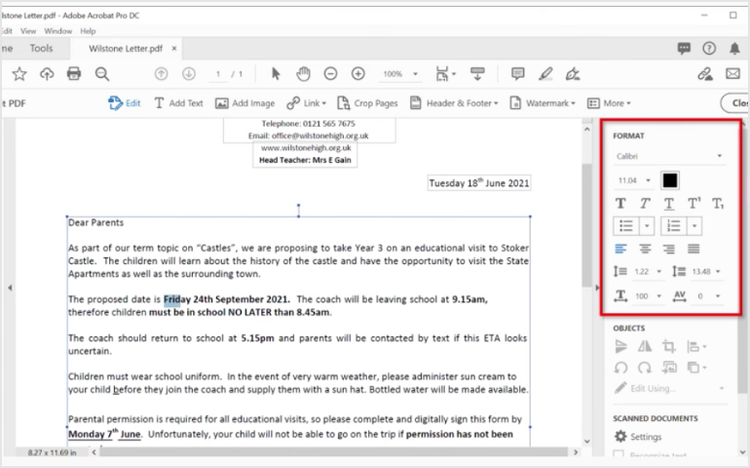Select the arrow selection tool
Image resolution: width=750 pixels, height=468 pixels.
276,74
